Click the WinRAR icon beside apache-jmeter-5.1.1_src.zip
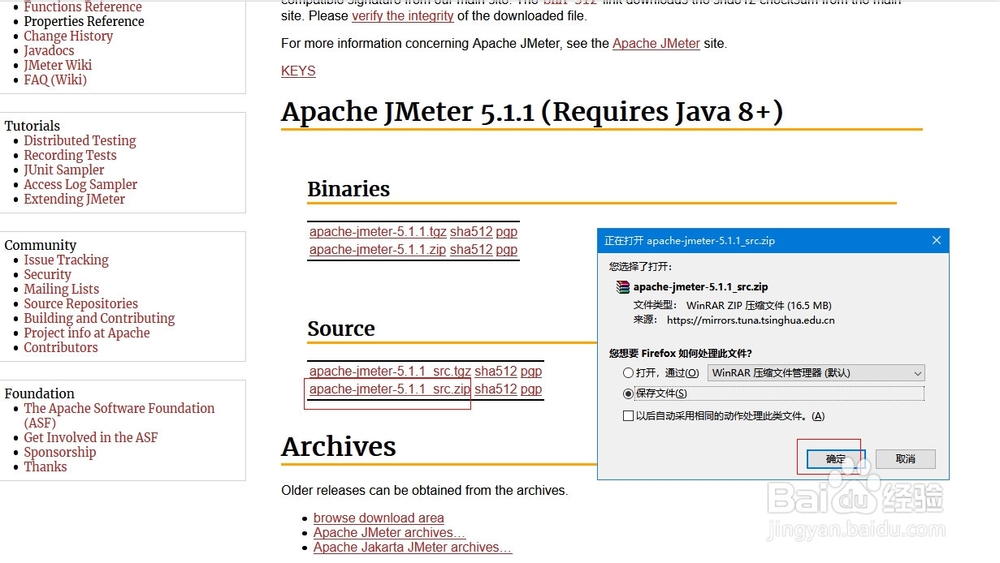This screenshot has width=1000, height=563. pos(622,287)
